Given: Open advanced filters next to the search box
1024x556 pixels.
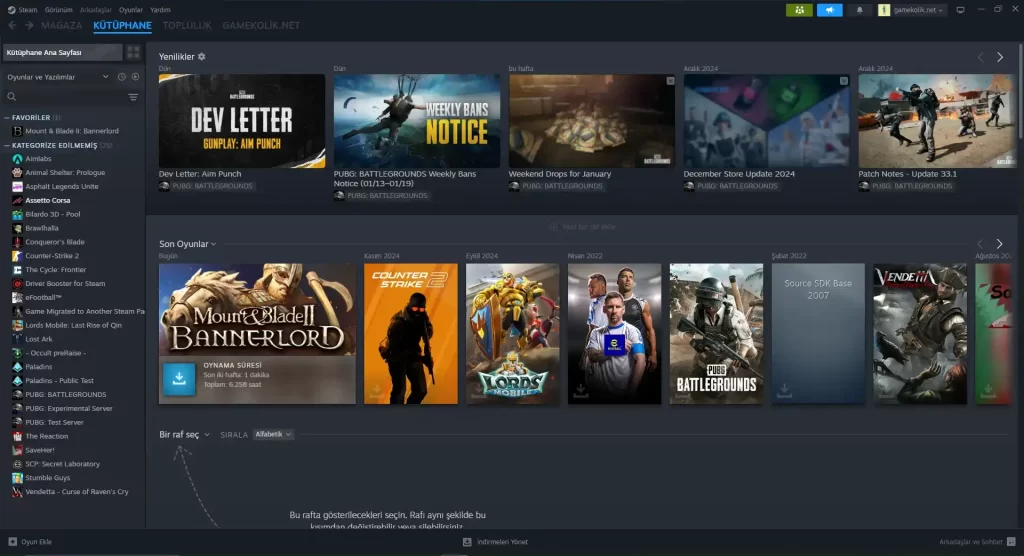Looking at the screenshot, I should (133, 97).
